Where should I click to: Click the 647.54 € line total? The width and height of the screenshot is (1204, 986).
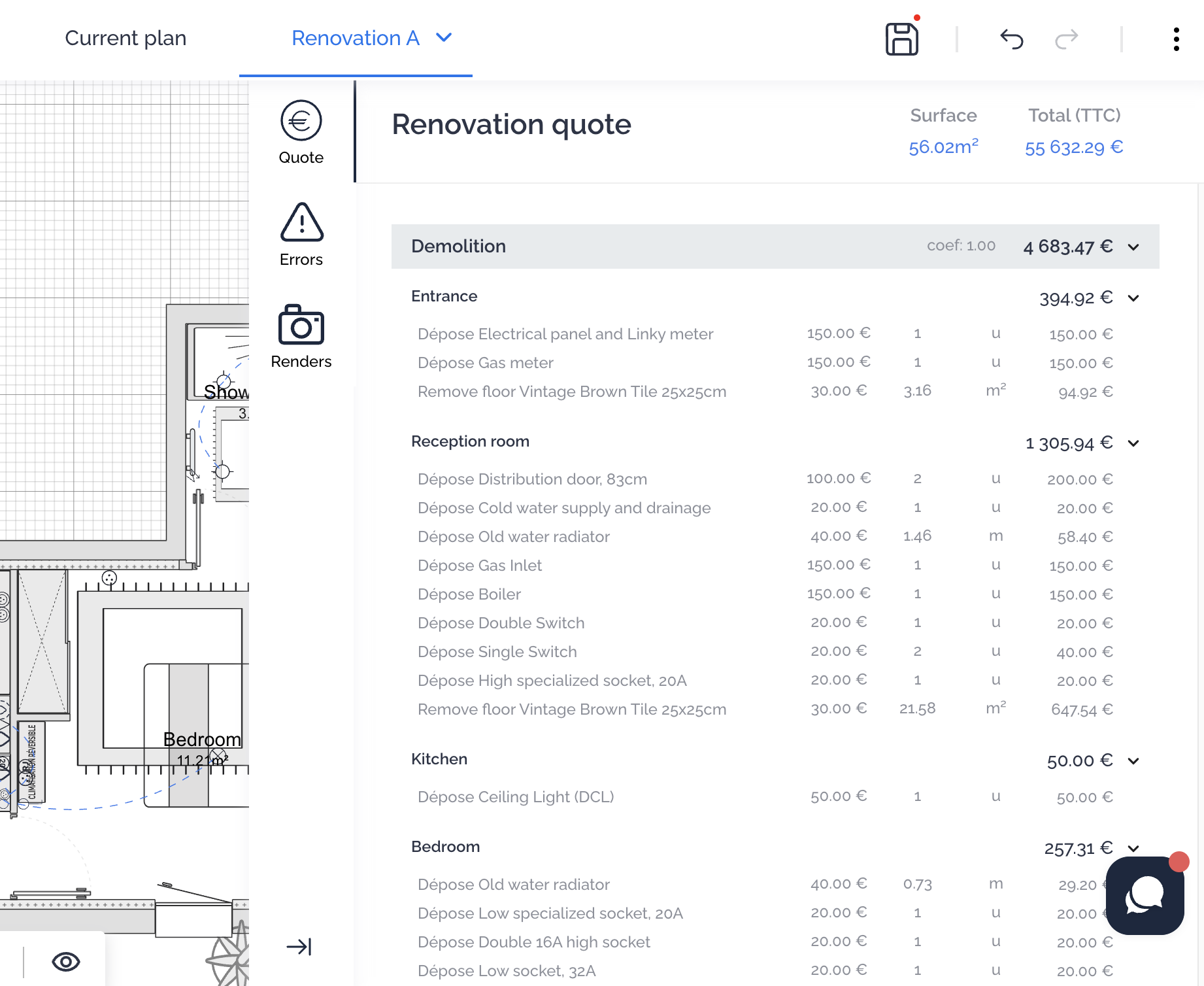coord(1082,710)
